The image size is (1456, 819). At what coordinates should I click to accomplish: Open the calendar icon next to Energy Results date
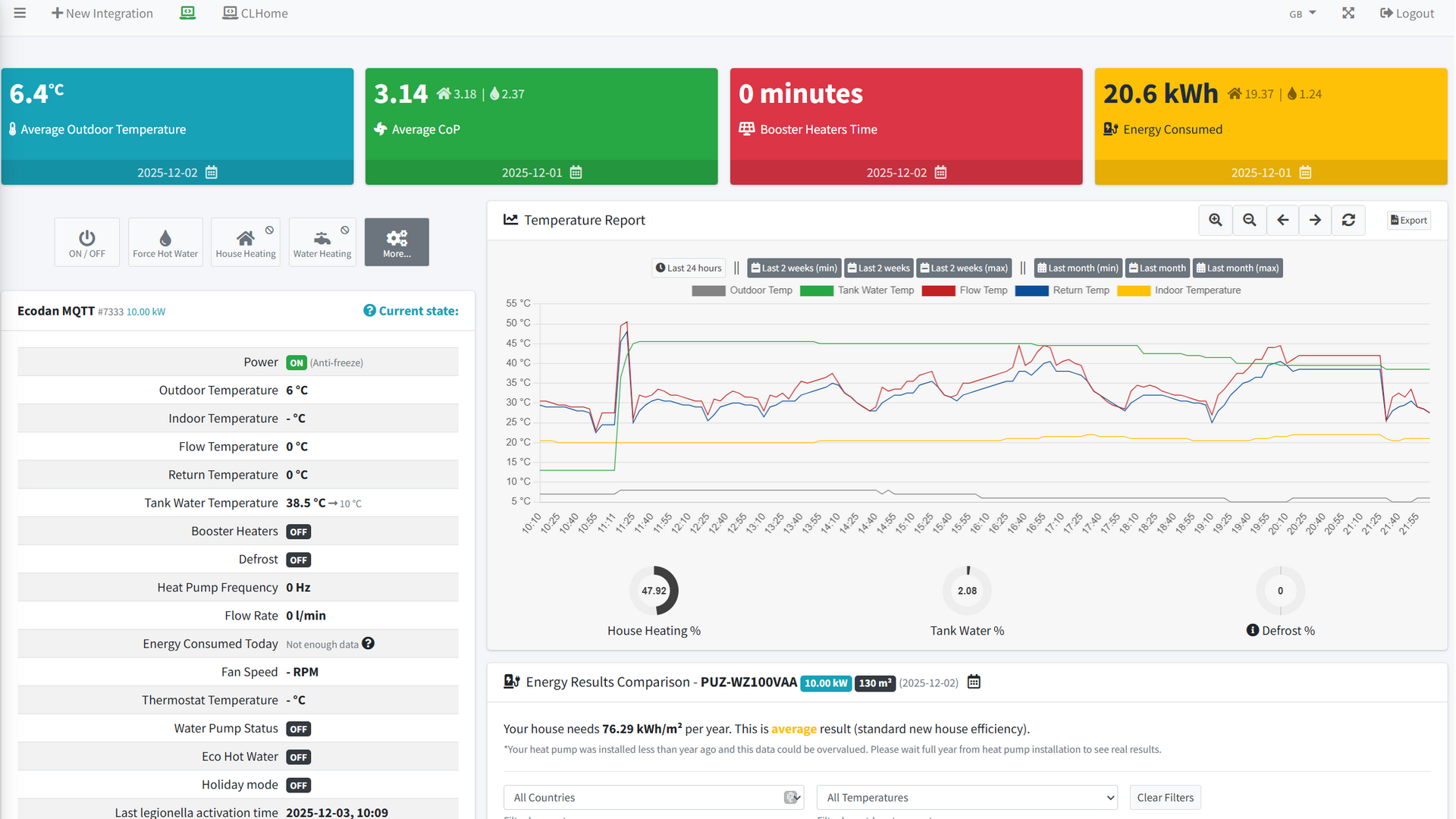[x=974, y=682]
